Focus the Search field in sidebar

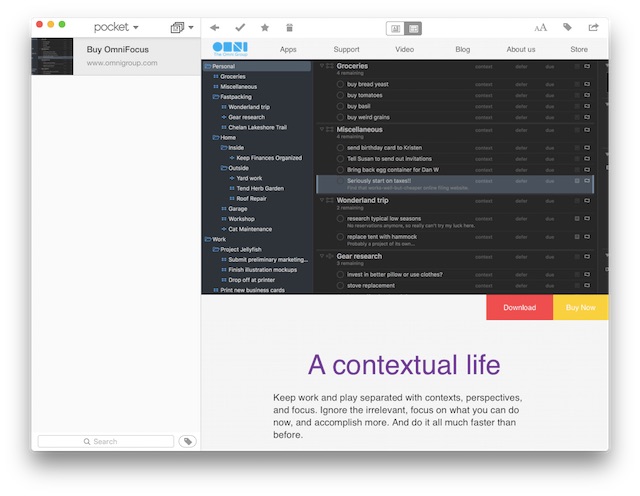(x=106, y=441)
